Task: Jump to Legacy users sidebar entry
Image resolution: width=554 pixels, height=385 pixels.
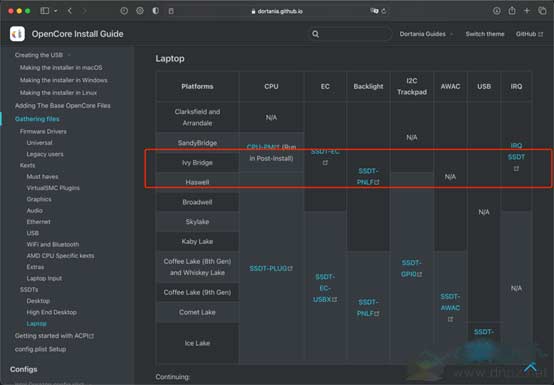Action: 45,154
